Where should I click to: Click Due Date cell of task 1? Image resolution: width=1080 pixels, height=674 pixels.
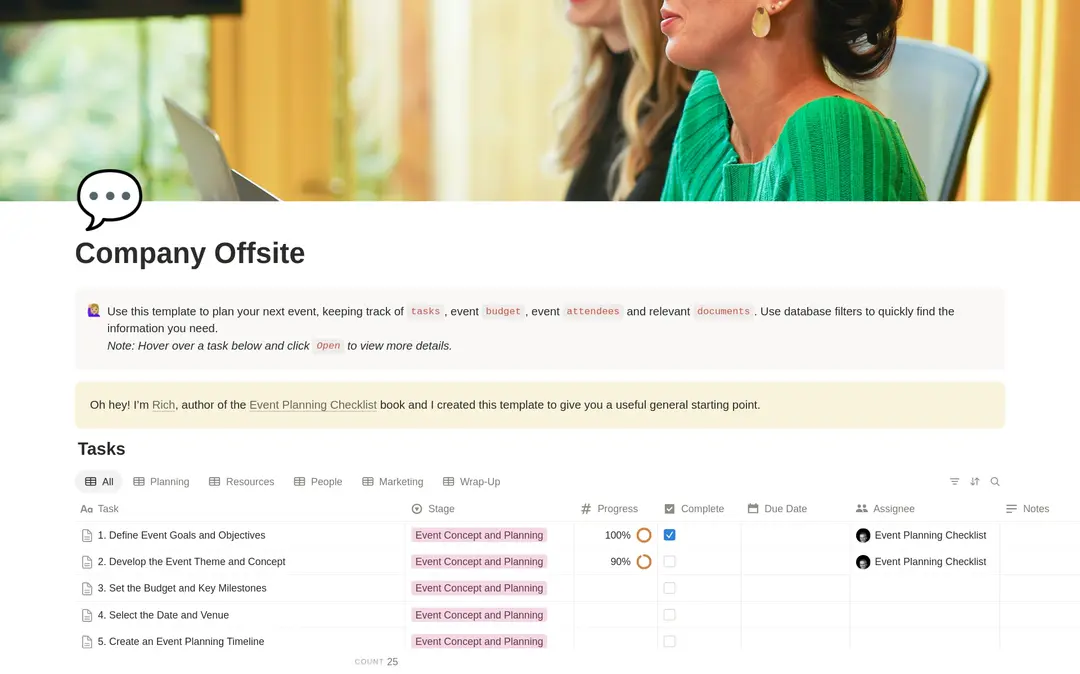pos(796,535)
